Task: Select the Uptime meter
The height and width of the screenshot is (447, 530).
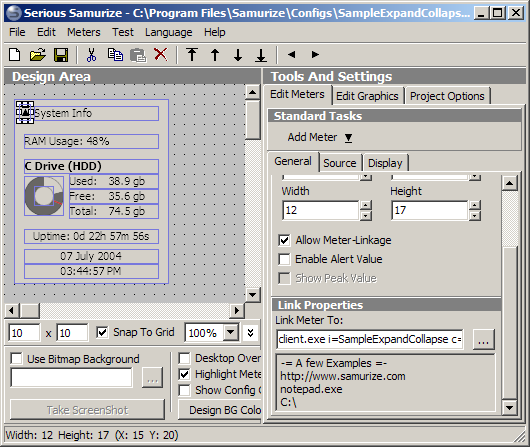Action: (x=91, y=236)
